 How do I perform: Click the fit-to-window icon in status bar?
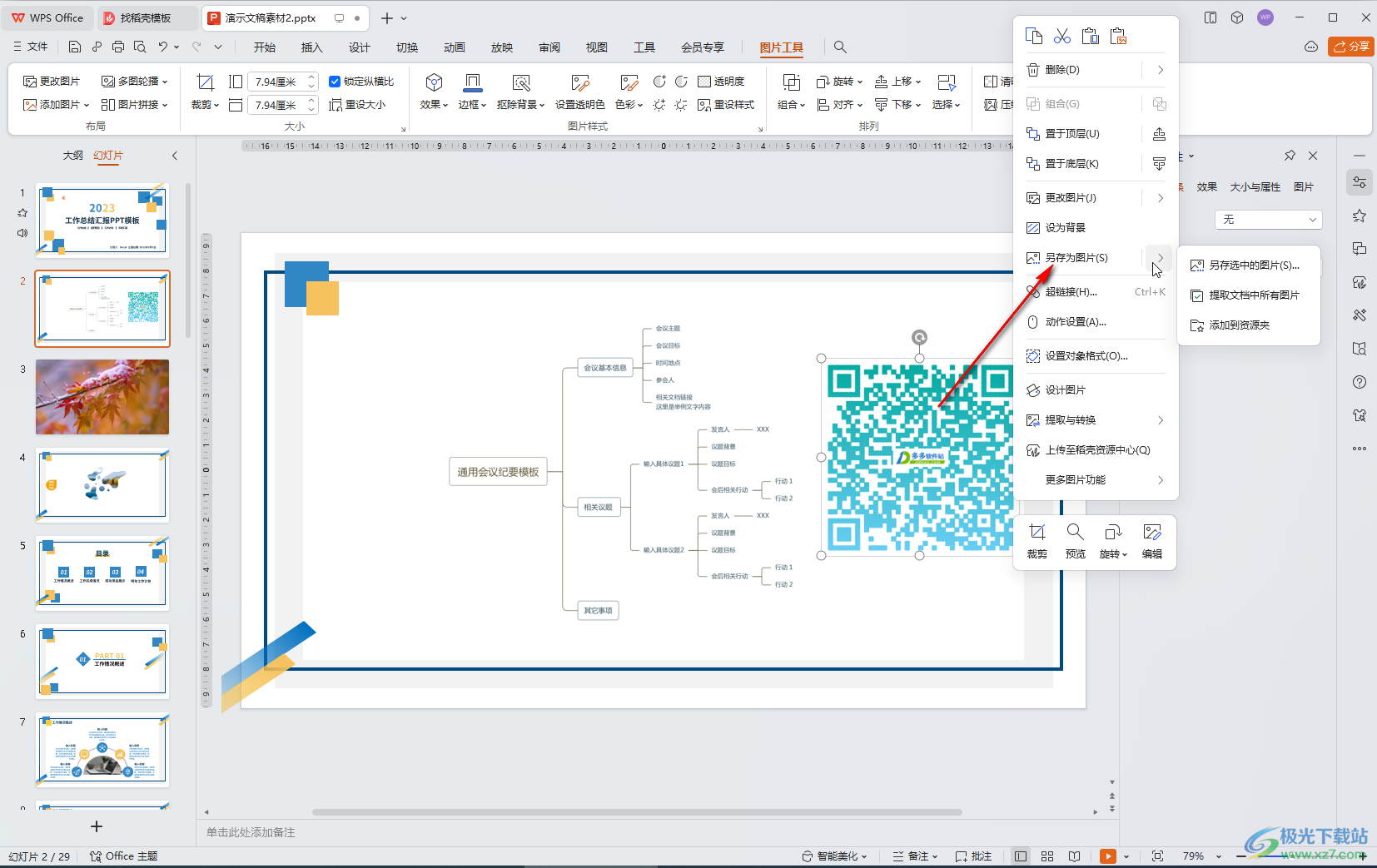coord(1157,856)
